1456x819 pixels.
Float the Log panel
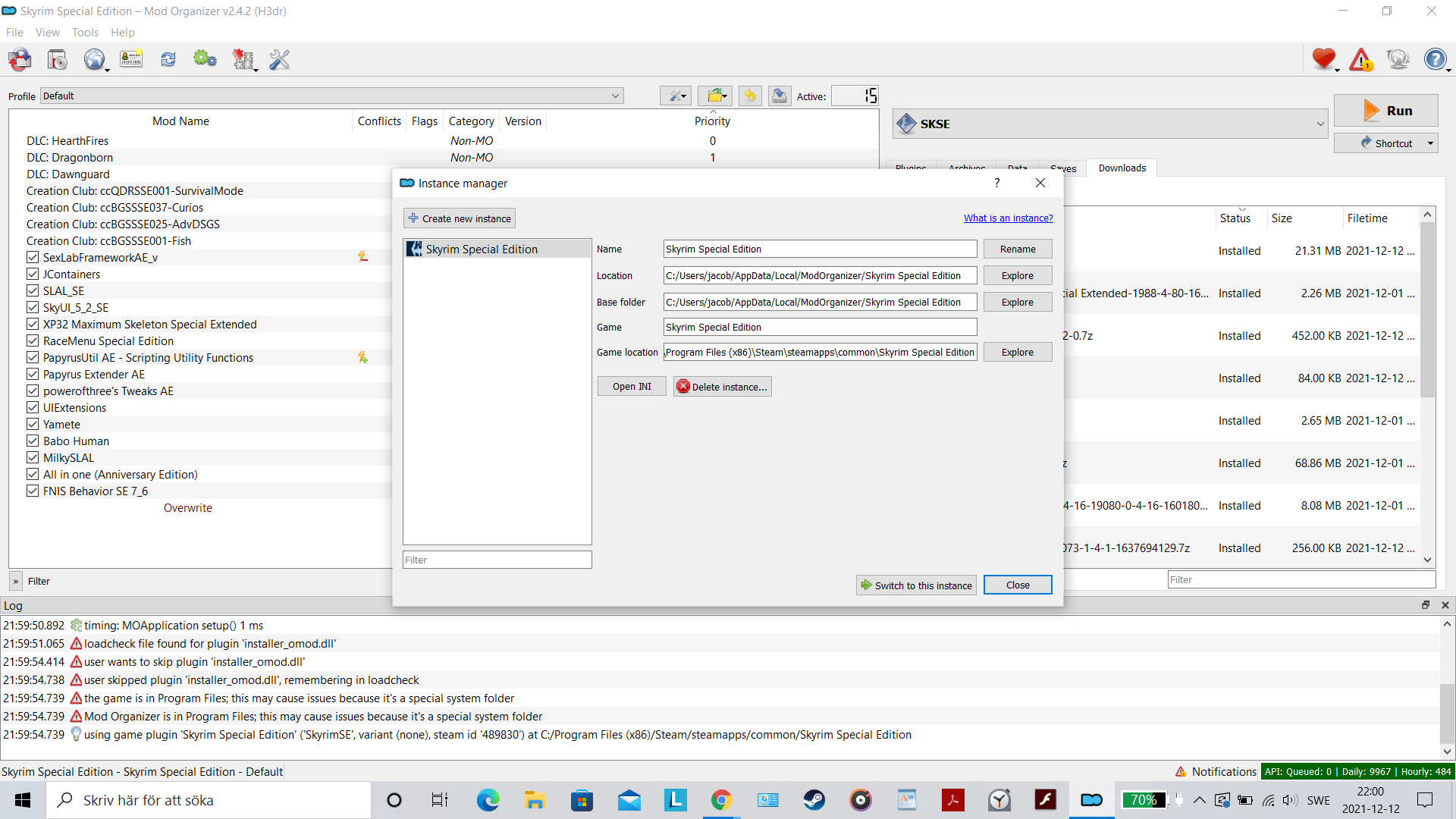coord(1426,604)
